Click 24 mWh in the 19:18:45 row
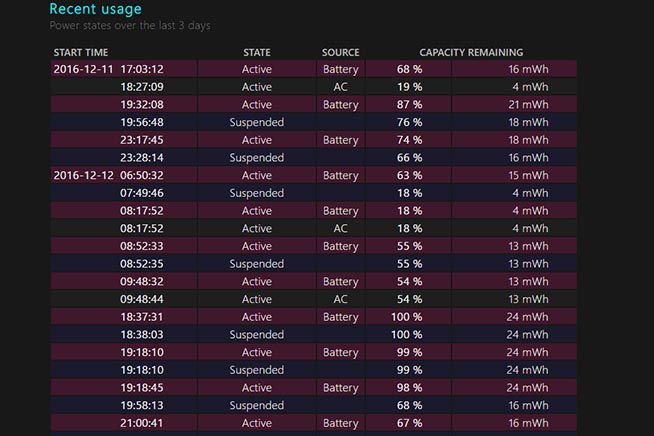 point(527,388)
